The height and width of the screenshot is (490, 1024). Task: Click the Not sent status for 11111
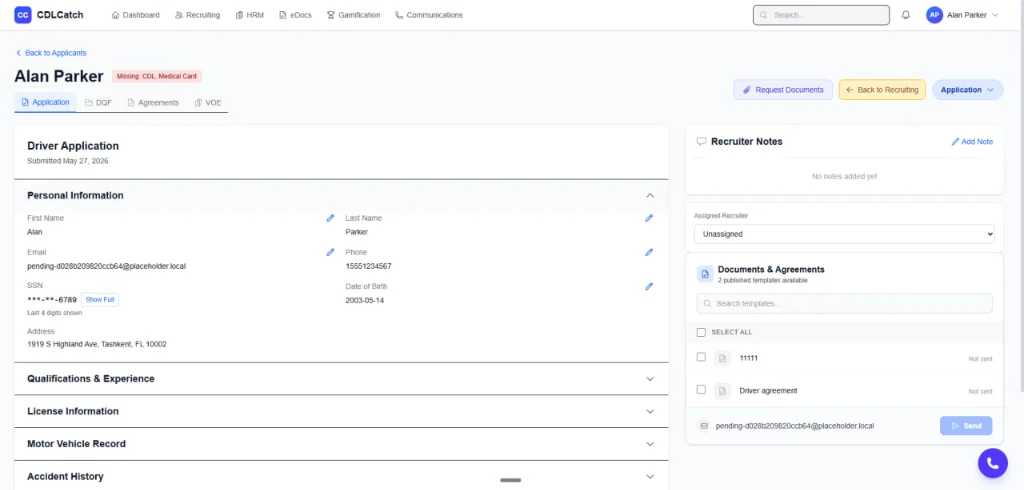[980, 359]
